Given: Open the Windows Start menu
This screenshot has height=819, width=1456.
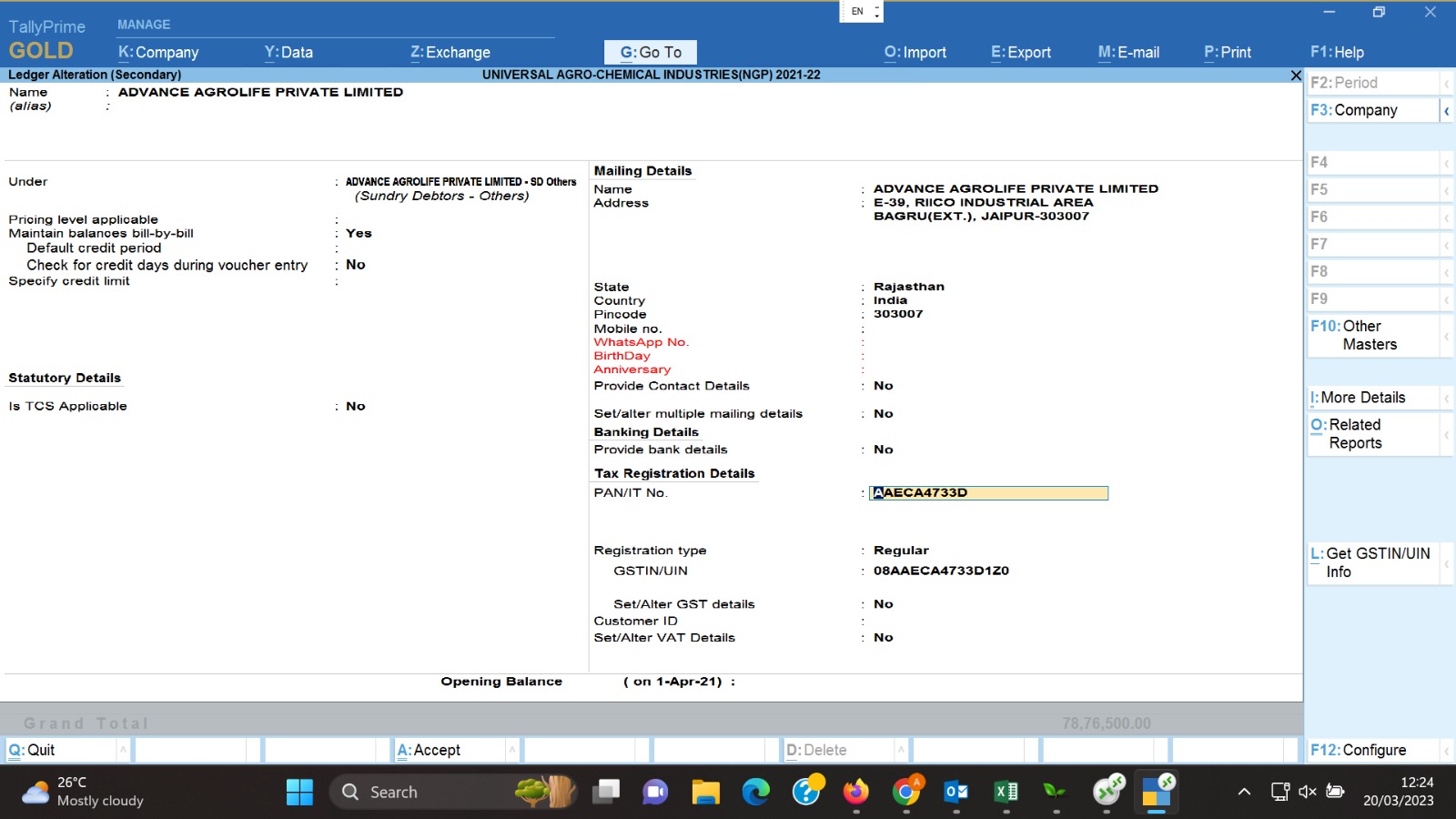Looking at the screenshot, I should coord(299,792).
